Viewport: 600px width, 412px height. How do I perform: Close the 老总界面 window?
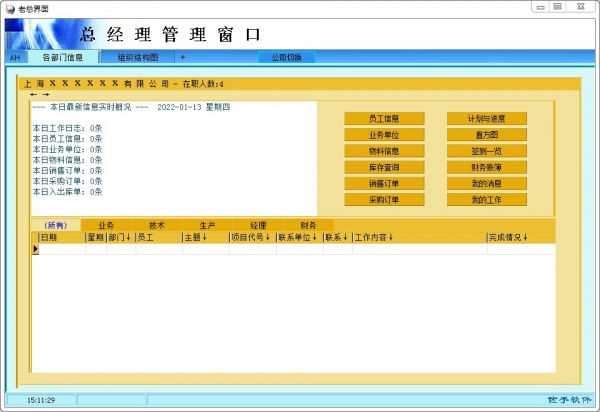click(581, 7)
